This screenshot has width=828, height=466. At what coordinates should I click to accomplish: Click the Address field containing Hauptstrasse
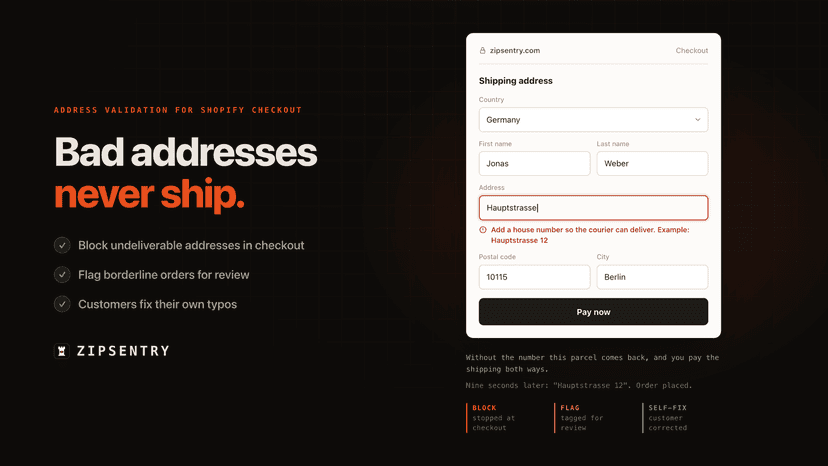click(x=593, y=208)
